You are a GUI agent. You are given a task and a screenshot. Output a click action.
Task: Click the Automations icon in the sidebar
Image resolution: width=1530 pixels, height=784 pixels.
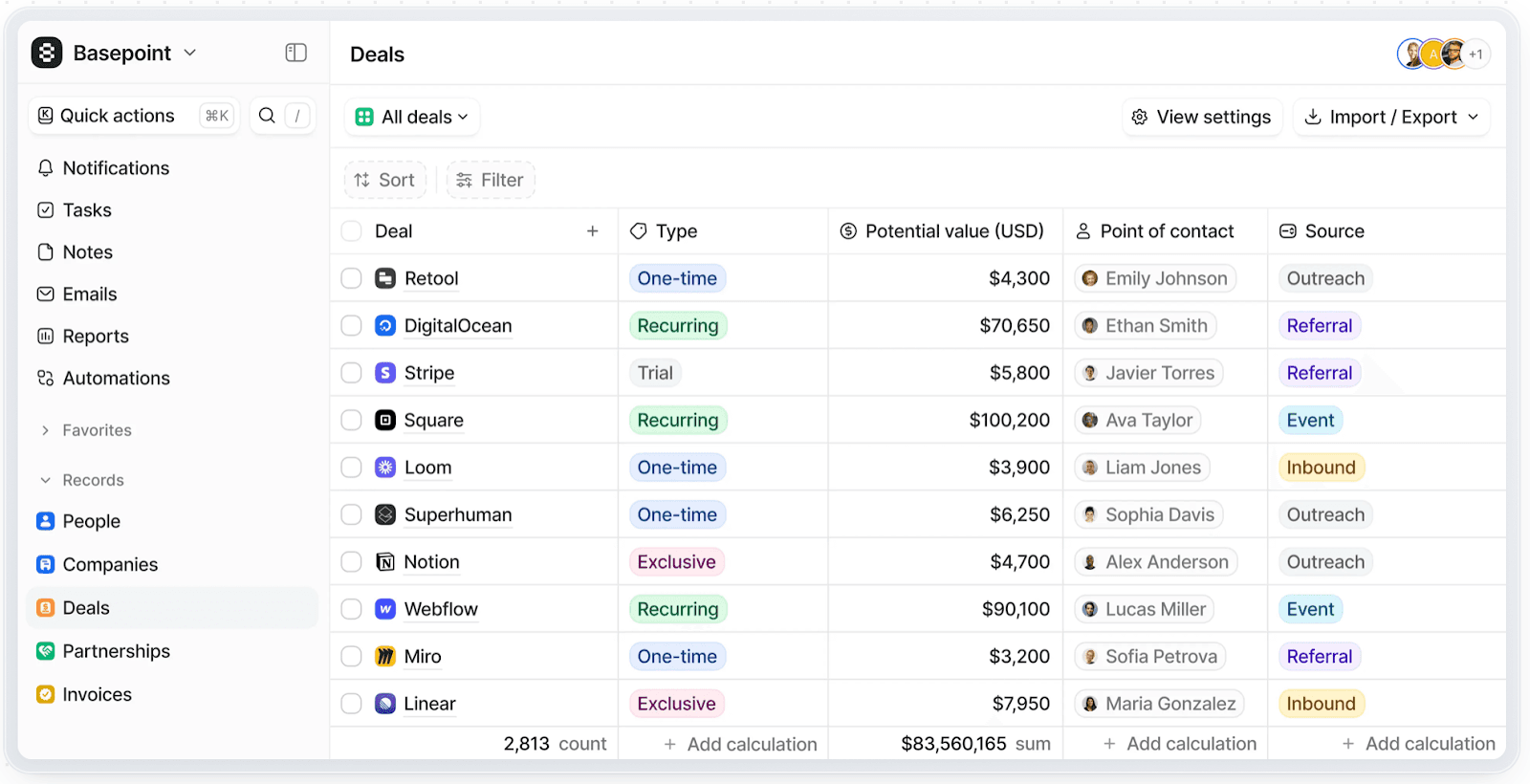point(45,379)
